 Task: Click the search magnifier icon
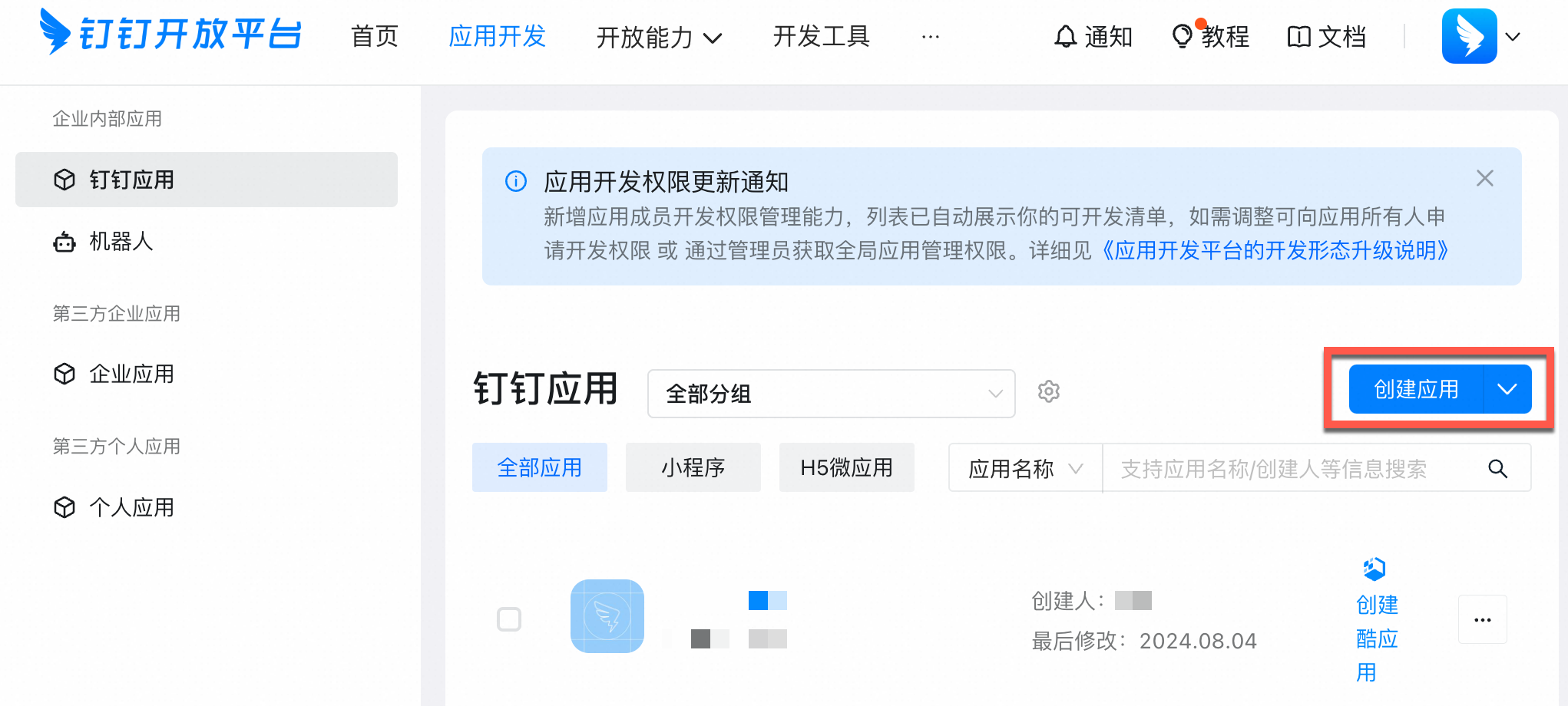click(x=1498, y=467)
